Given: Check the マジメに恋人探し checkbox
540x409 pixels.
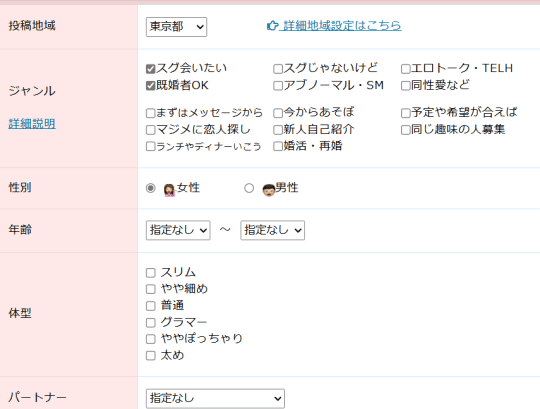Looking at the screenshot, I should pos(150,130).
